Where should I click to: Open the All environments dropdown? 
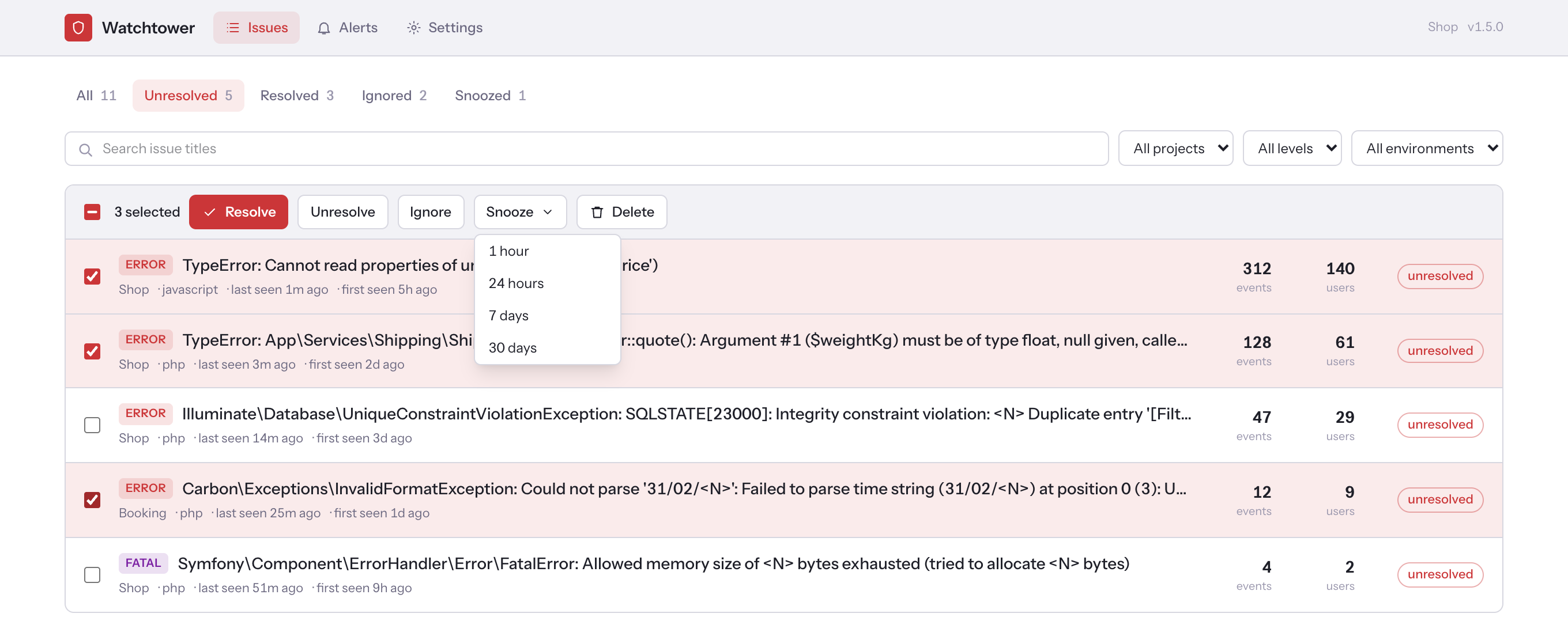(1427, 149)
